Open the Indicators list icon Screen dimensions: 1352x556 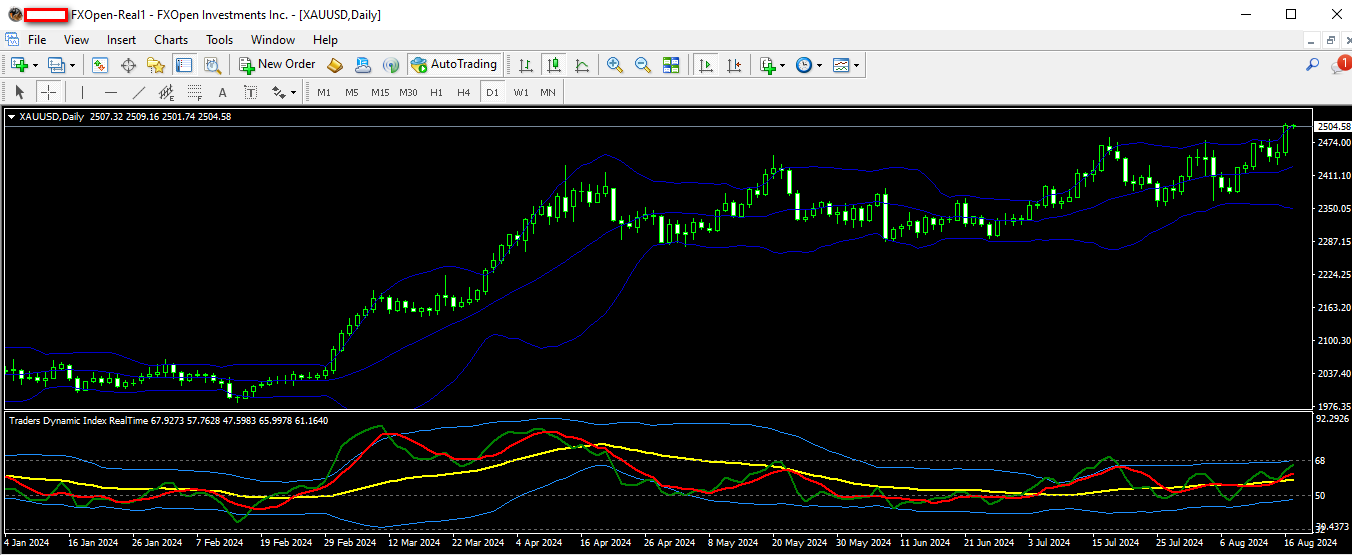click(x=767, y=65)
